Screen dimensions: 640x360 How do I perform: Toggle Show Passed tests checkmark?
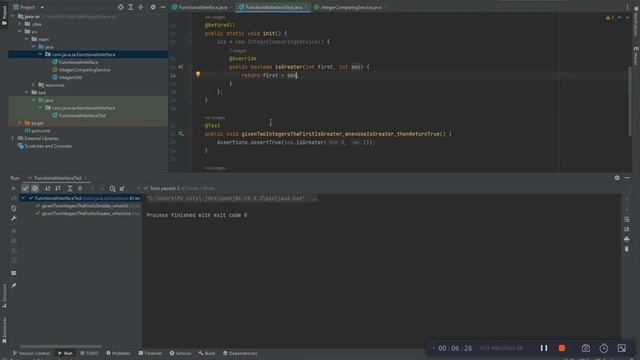(x=25, y=189)
